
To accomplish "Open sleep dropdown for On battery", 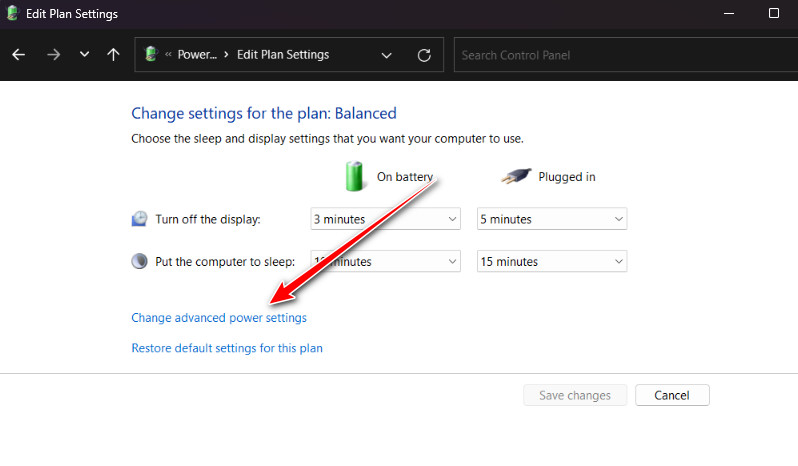I will 385,261.
